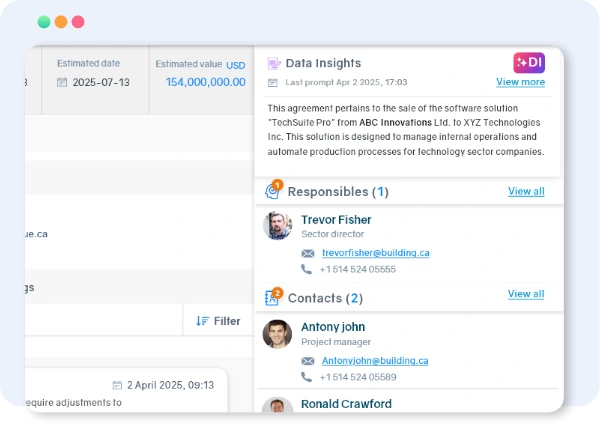
Task: Click the Data Insights header icon
Action: (x=275, y=63)
